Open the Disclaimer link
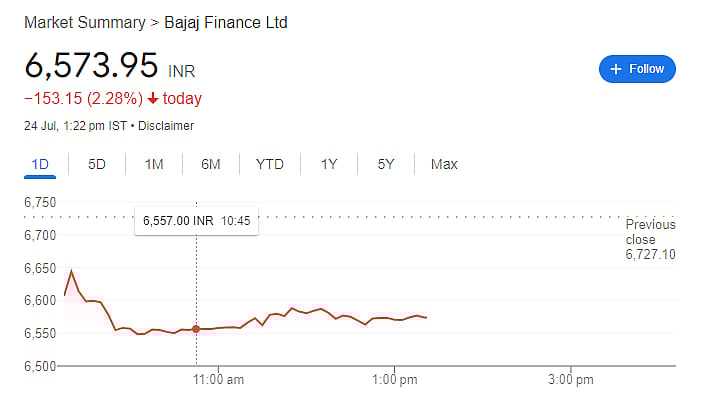 (166, 126)
